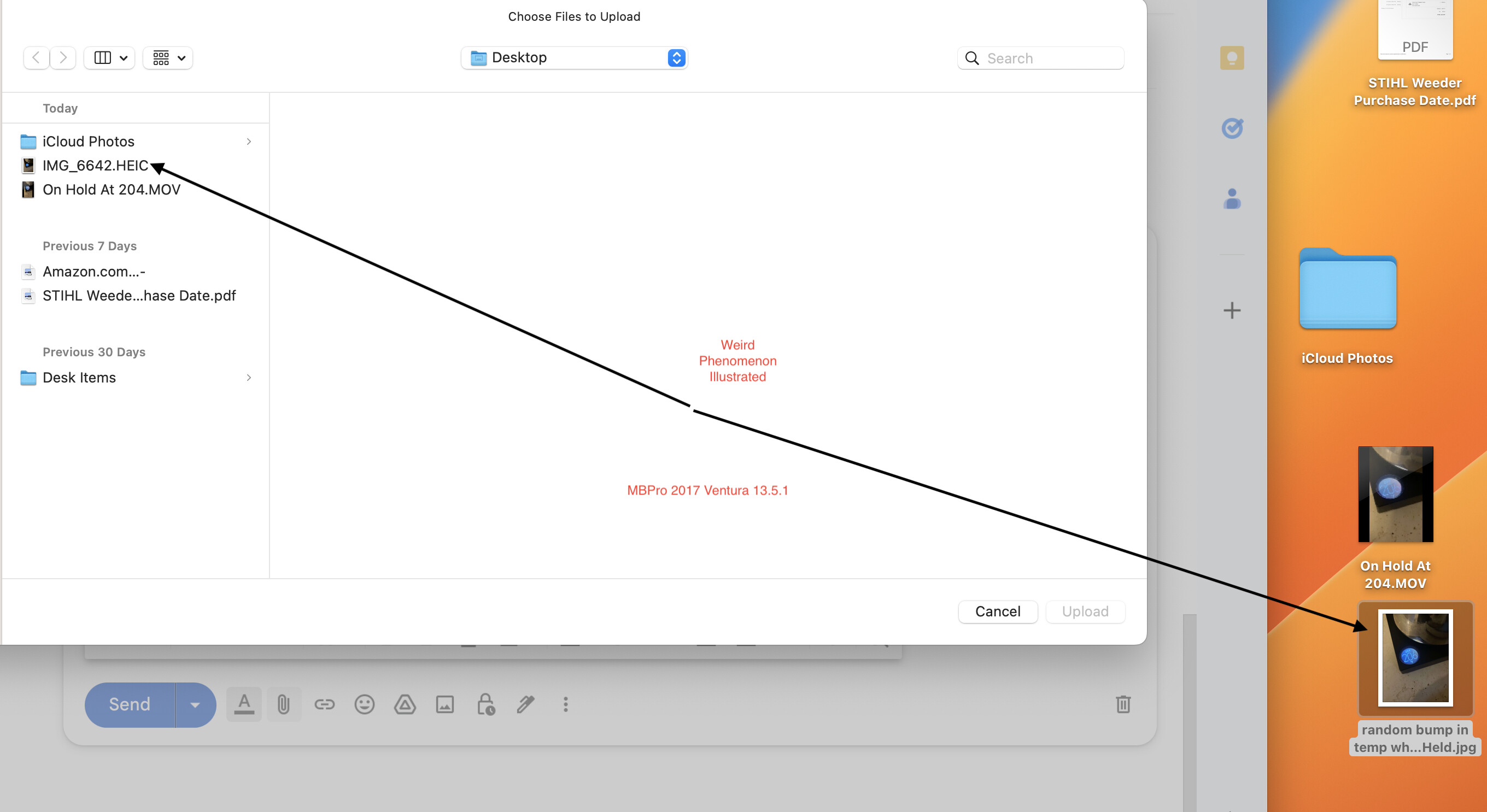This screenshot has width=1487, height=812.
Task: Insert files using Google Drive icon
Action: [x=405, y=704]
